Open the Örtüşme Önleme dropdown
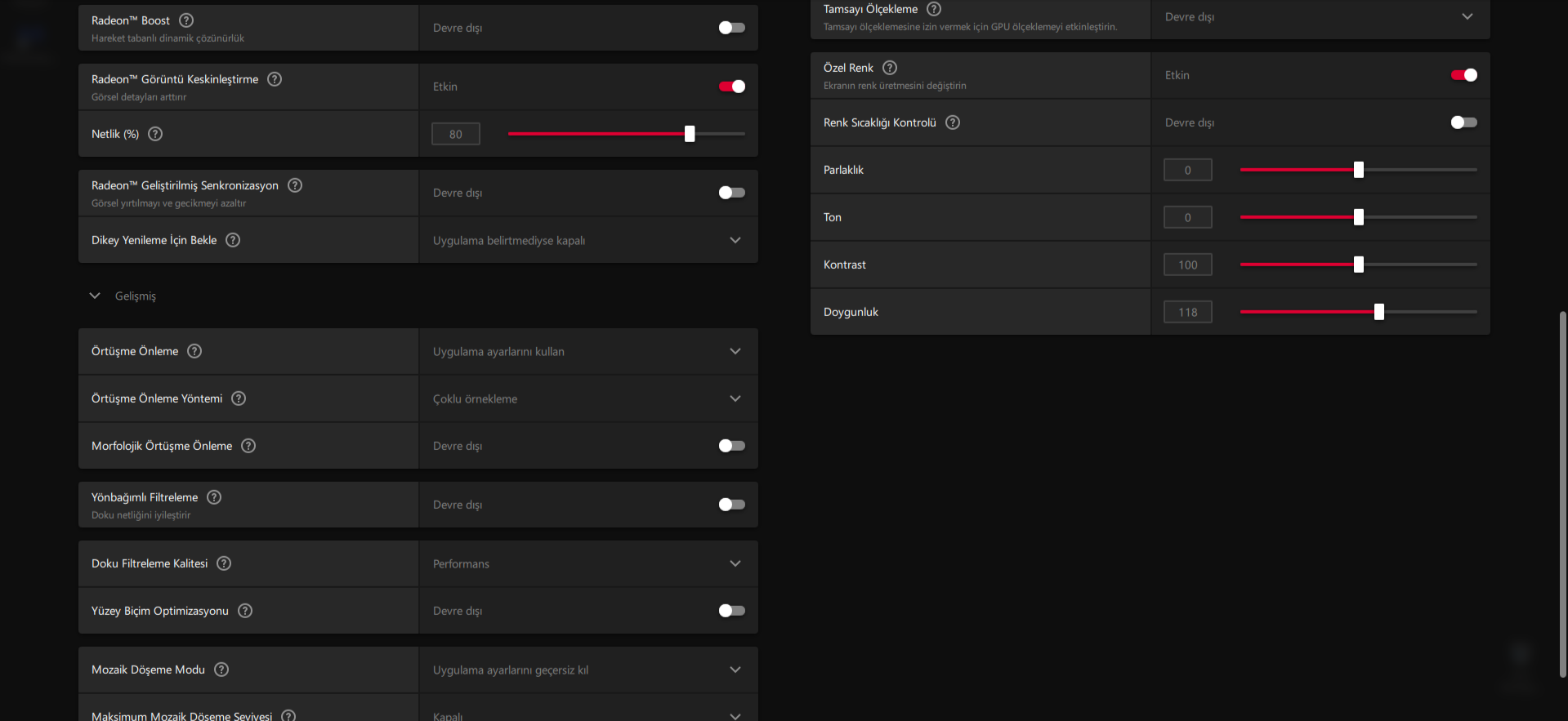This screenshot has height=721, width=1568. pyautogui.click(x=735, y=351)
